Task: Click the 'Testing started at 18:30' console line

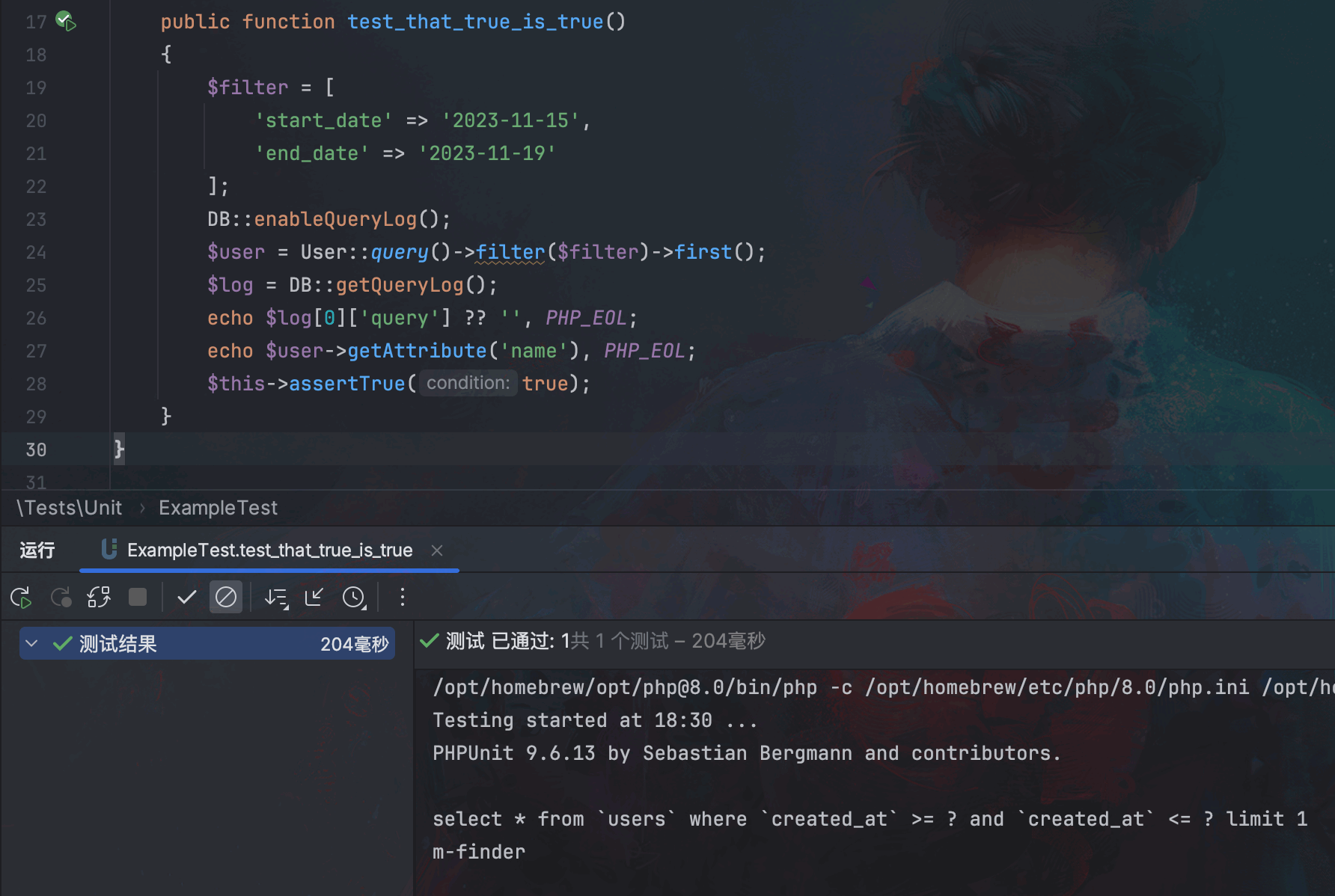Action: coord(572,720)
